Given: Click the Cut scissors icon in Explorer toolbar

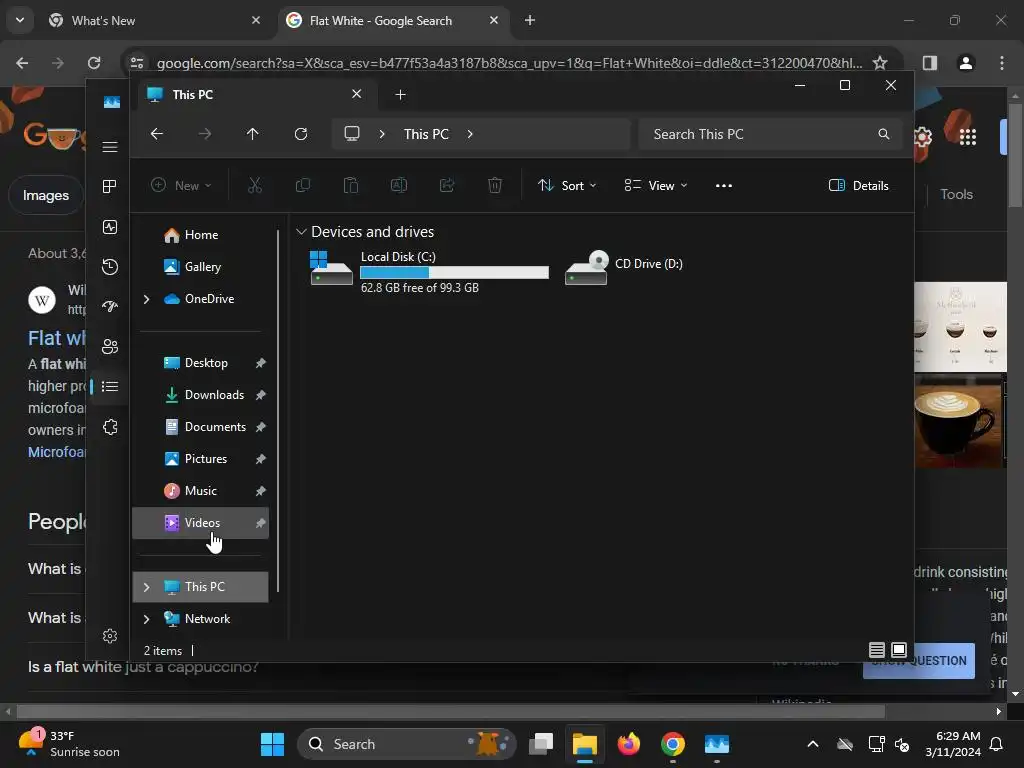Looking at the screenshot, I should [x=255, y=185].
